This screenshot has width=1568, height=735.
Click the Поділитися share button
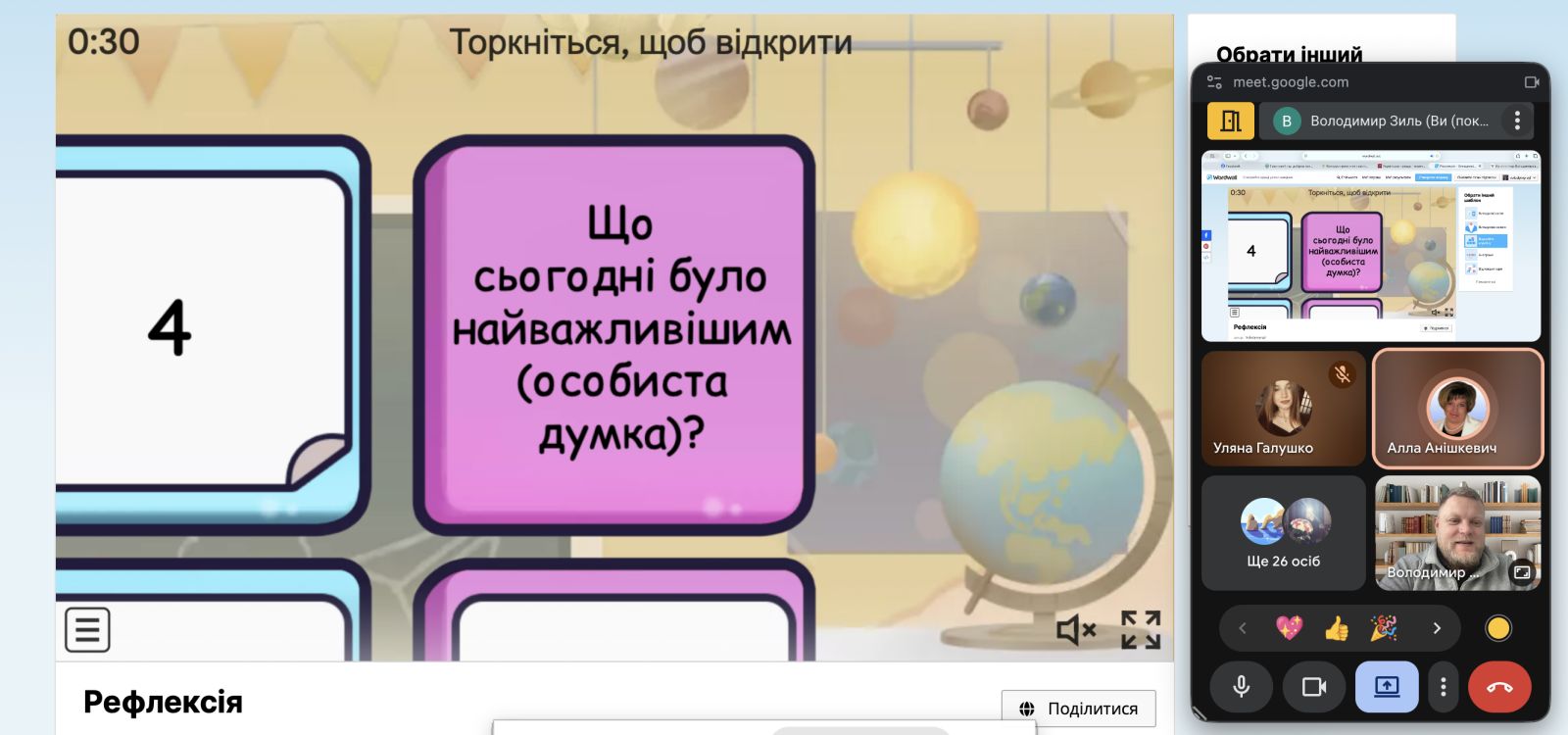1078,709
